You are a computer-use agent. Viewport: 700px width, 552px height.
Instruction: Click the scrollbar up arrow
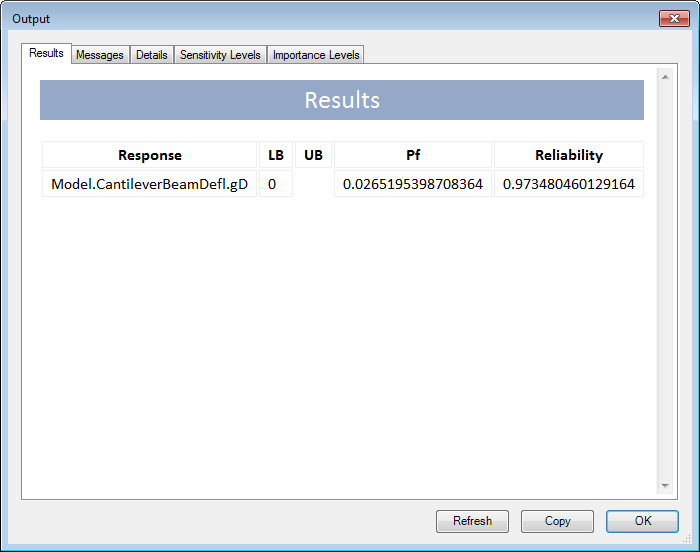click(x=665, y=77)
